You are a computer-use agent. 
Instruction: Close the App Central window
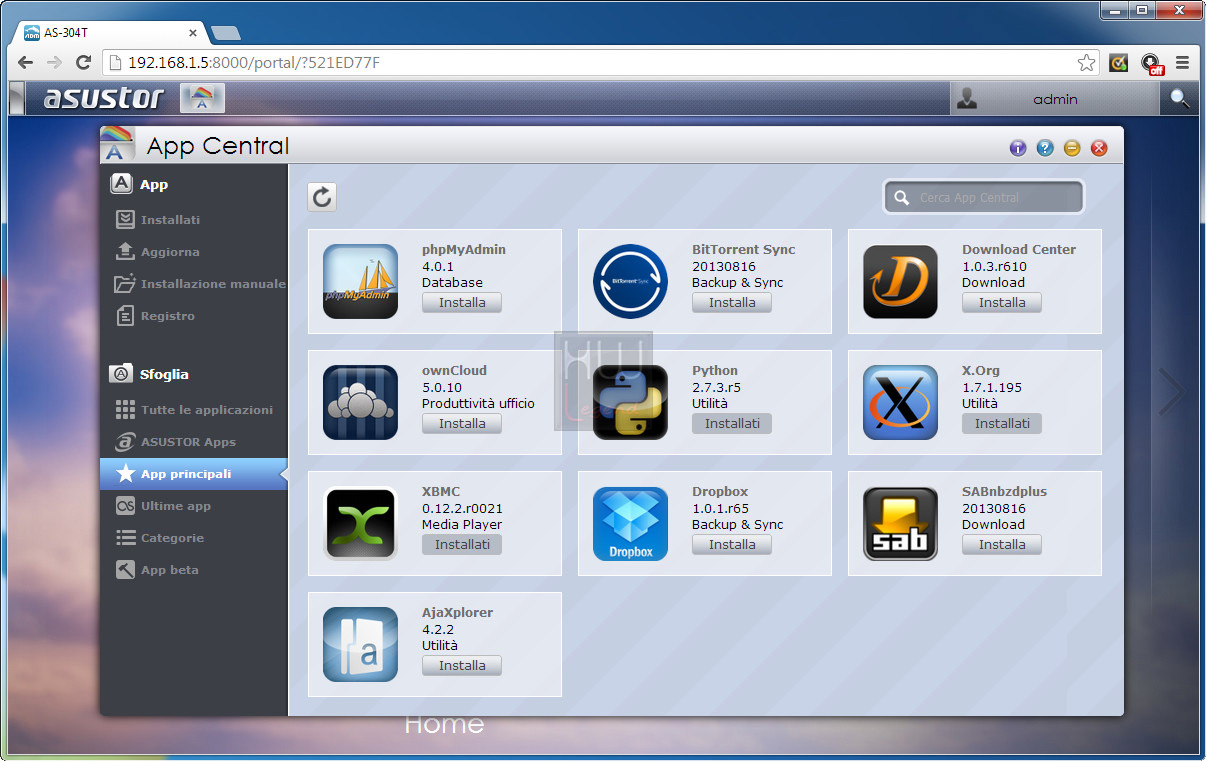(1099, 148)
